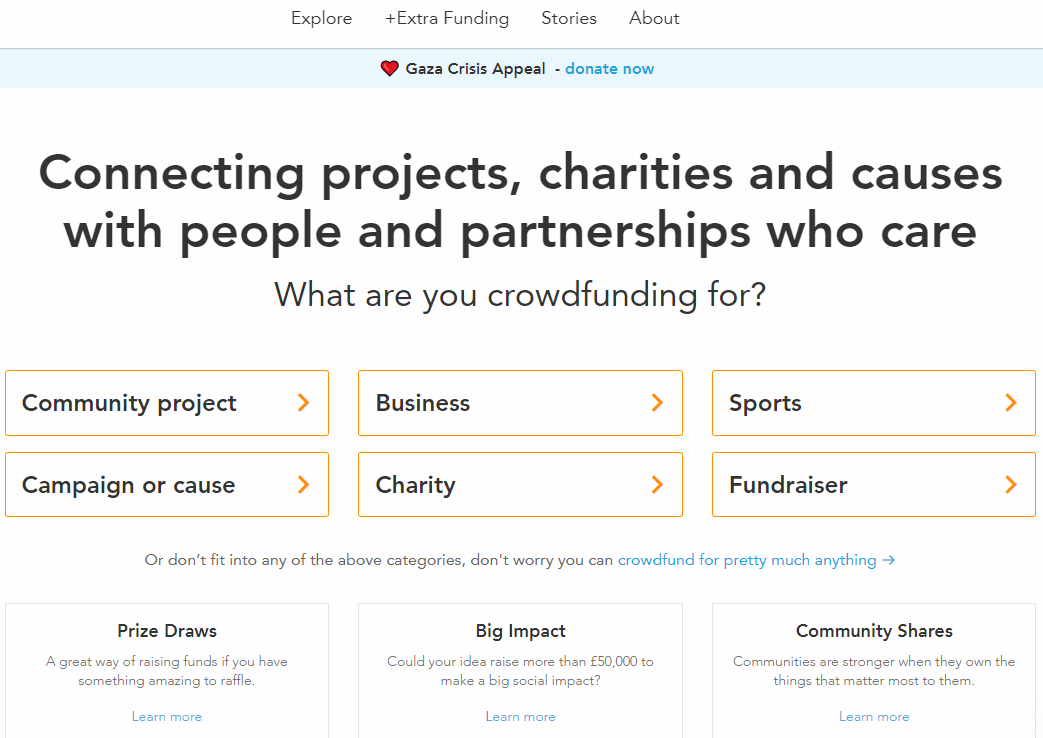Click the orange chevron on Fundraiser
The image size is (1043, 738).
tap(1011, 485)
